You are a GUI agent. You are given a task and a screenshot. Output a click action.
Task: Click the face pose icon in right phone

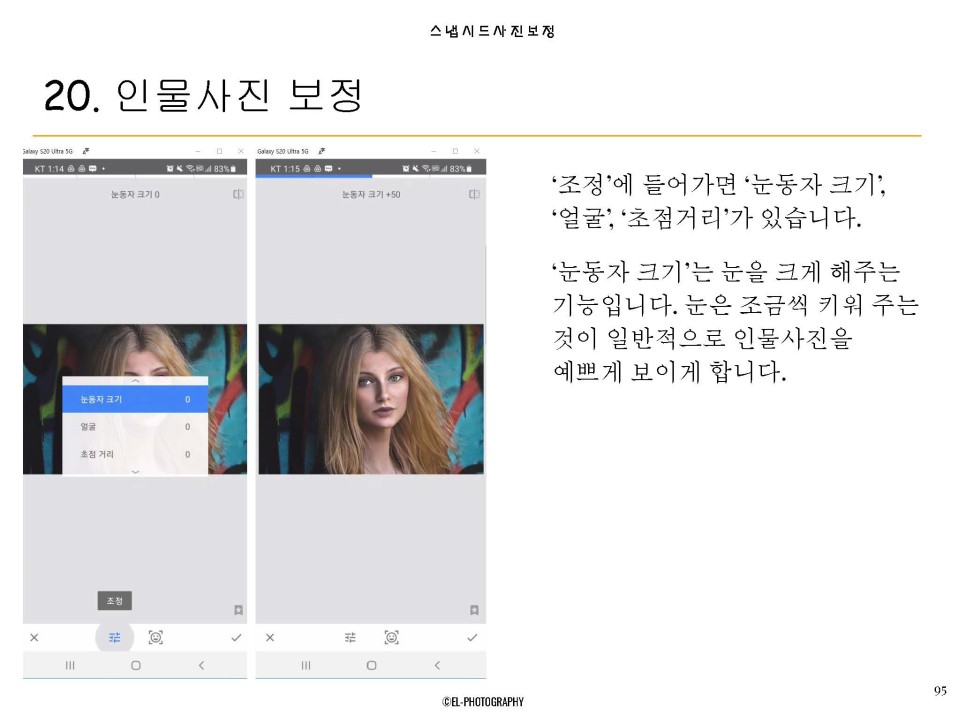click(391, 638)
